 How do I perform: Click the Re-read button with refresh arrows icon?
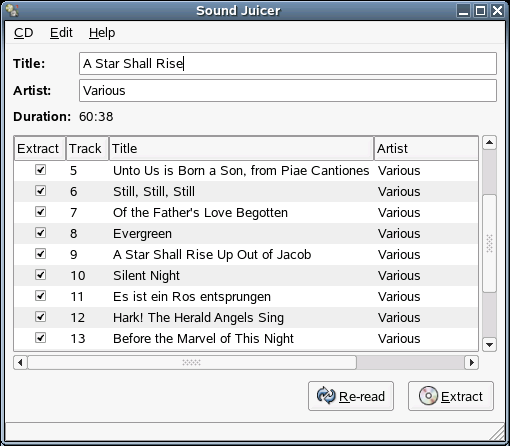click(x=351, y=396)
